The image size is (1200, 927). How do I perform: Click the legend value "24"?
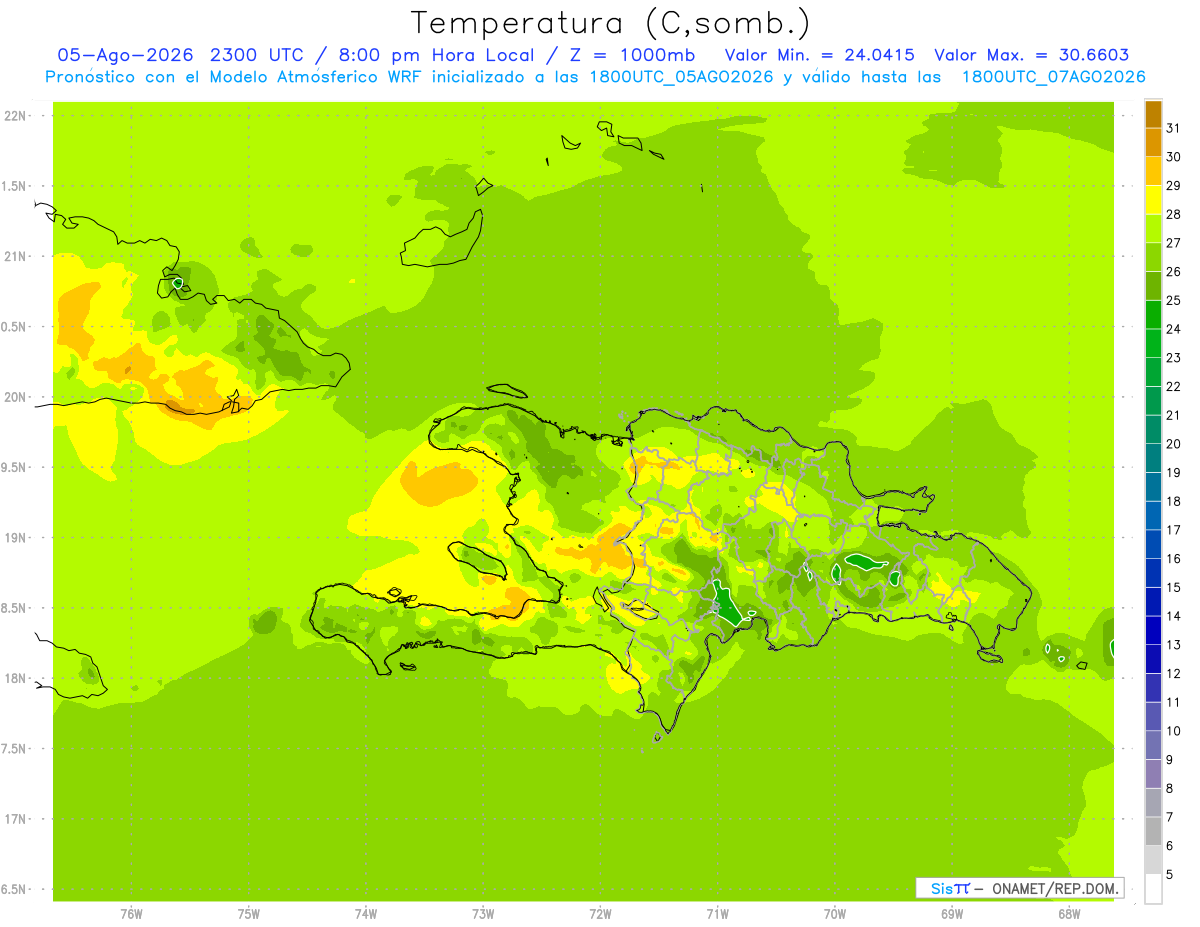coord(1174,329)
